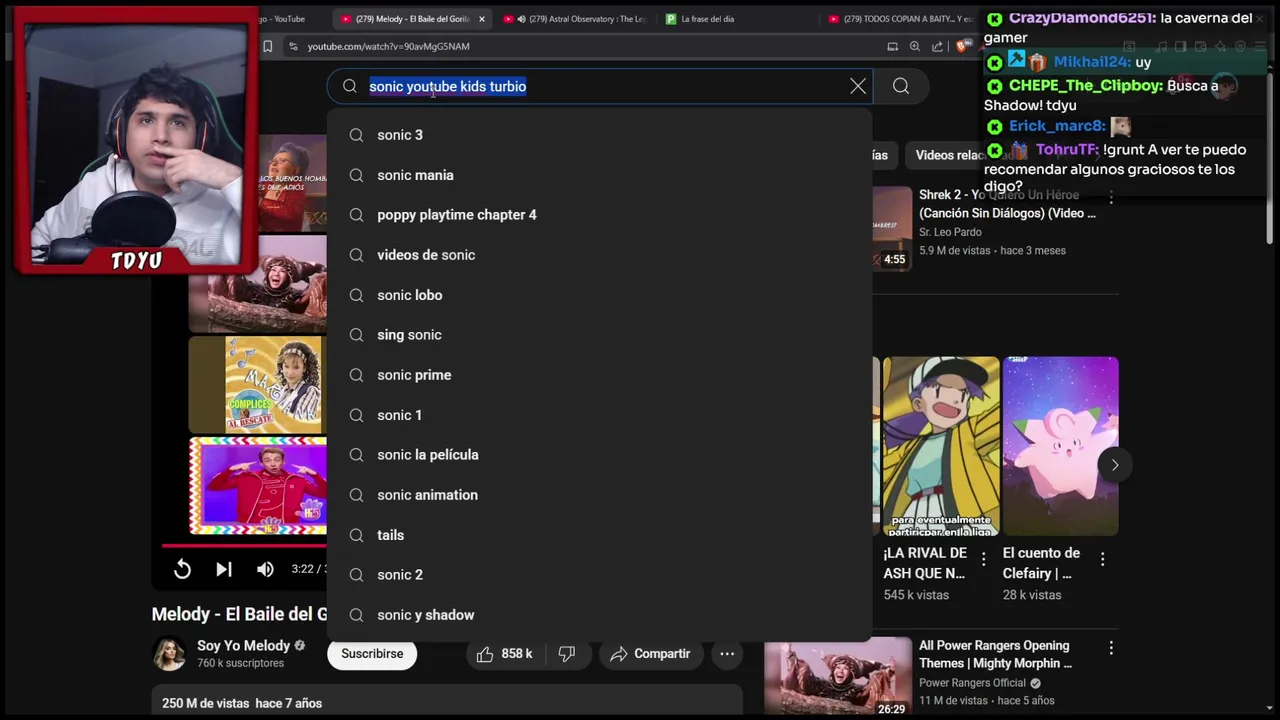Click the magnifier search button beside the search box

[x=901, y=86]
